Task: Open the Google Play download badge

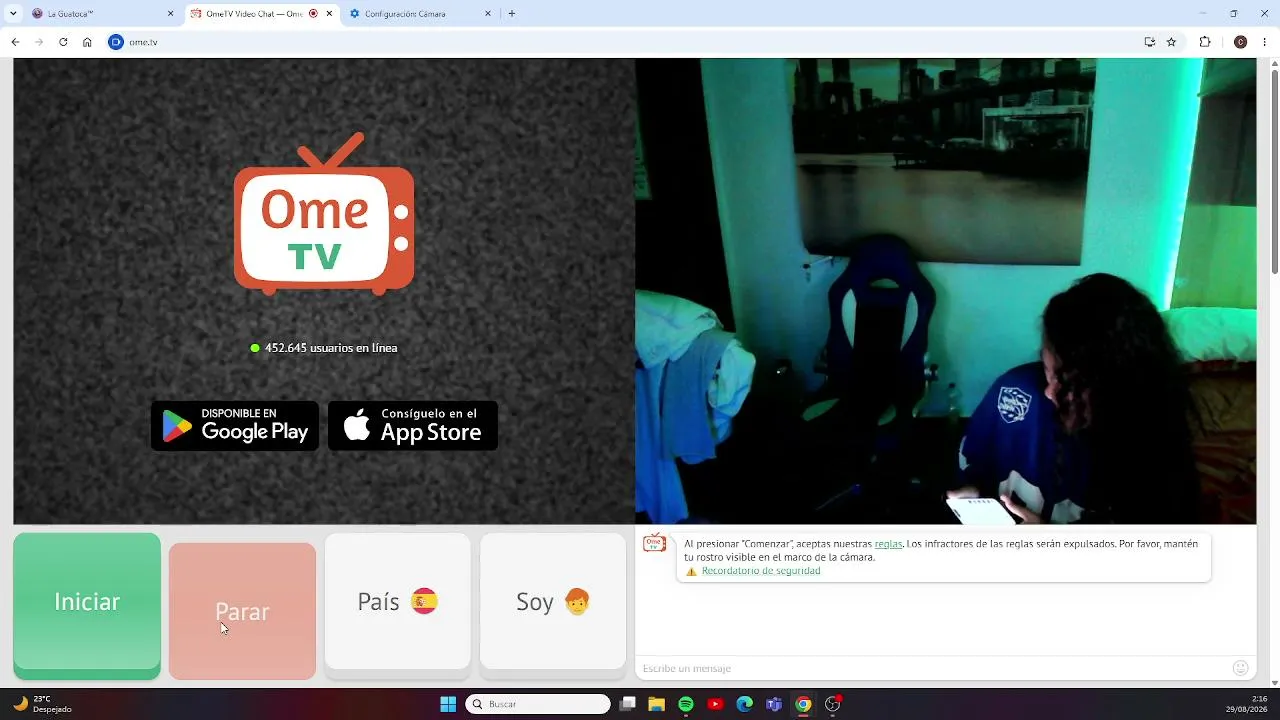Action: click(235, 426)
